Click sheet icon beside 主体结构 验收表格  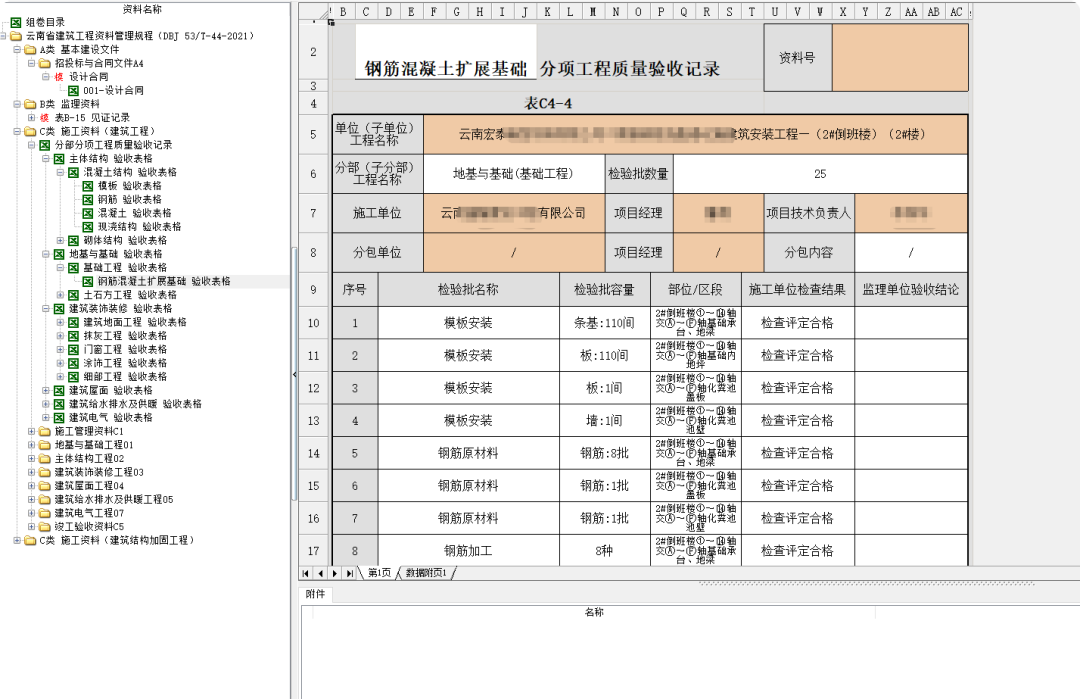pos(59,158)
